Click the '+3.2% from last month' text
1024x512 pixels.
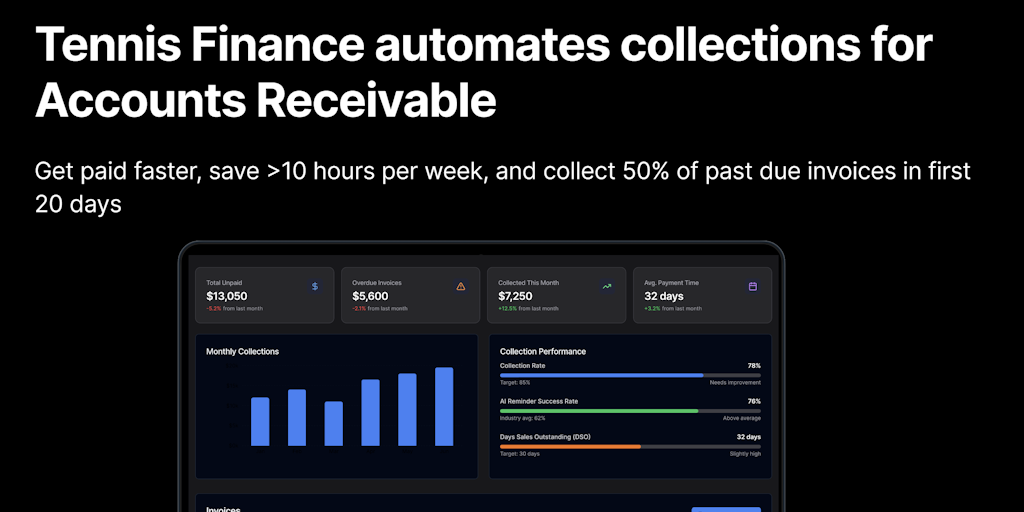tap(673, 308)
